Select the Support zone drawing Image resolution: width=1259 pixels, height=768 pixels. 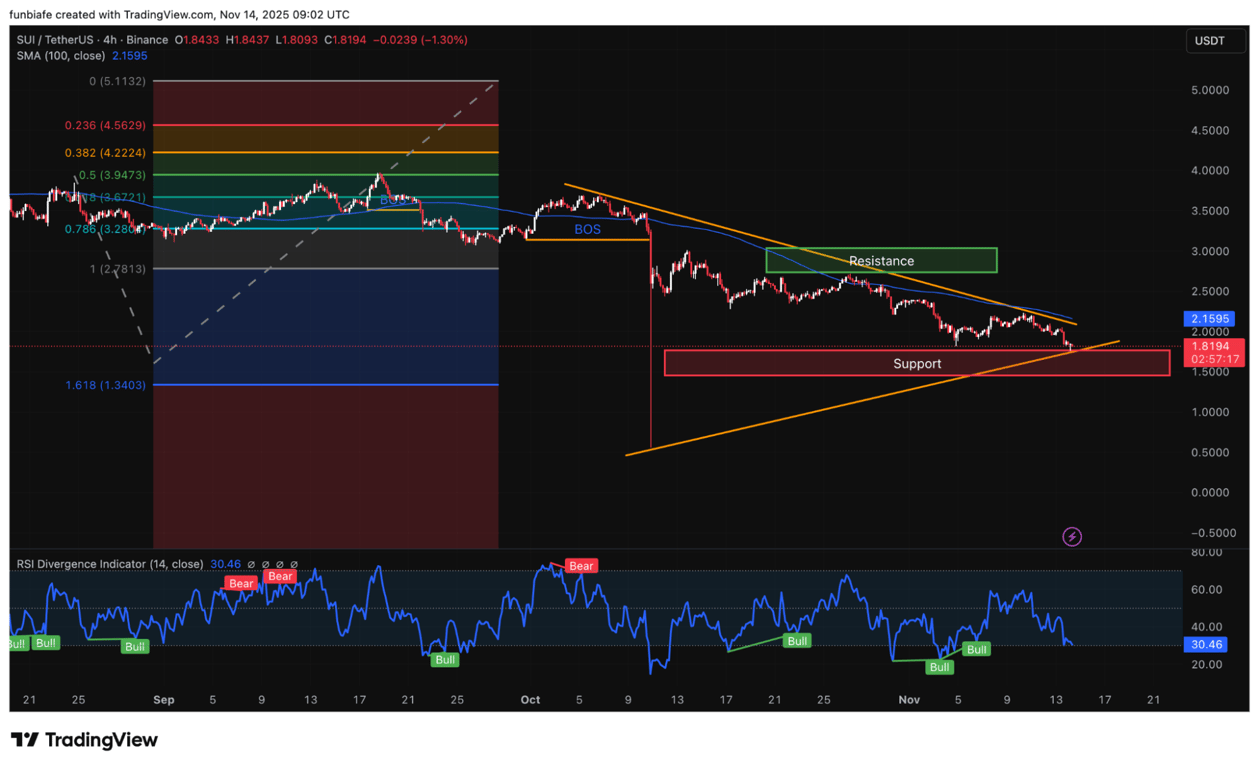coord(916,363)
